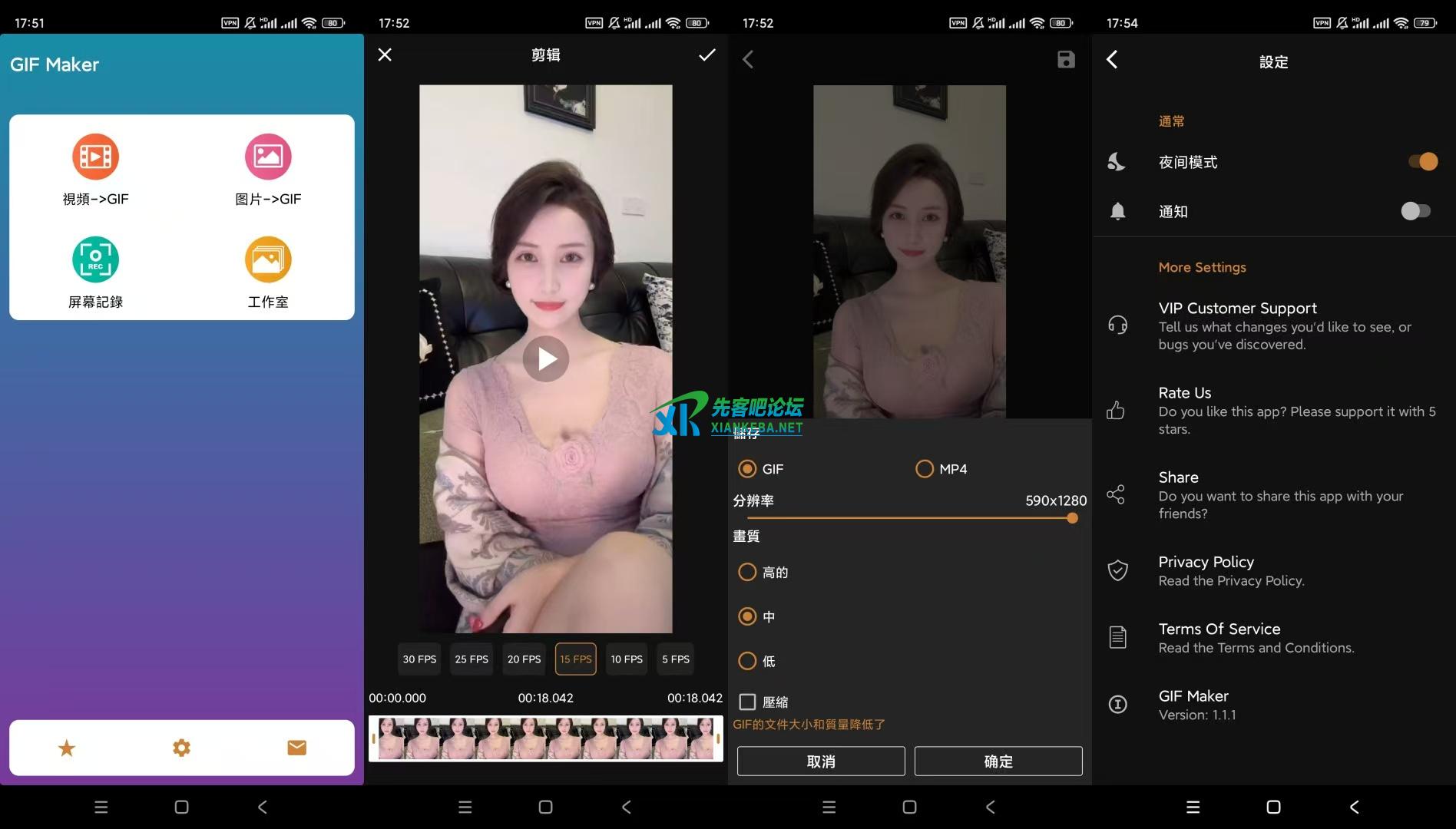This screenshot has width=1456, height=829.
Task: Check the 壓縮 compression checkbox
Action: (x=747, y=702)
